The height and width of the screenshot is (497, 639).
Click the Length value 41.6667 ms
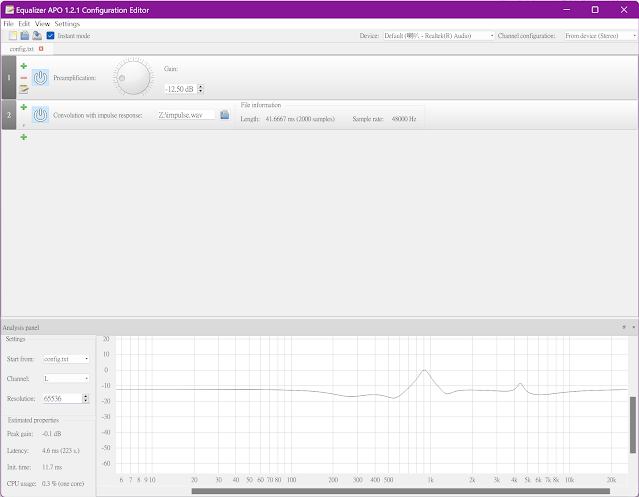coord(300,119)
